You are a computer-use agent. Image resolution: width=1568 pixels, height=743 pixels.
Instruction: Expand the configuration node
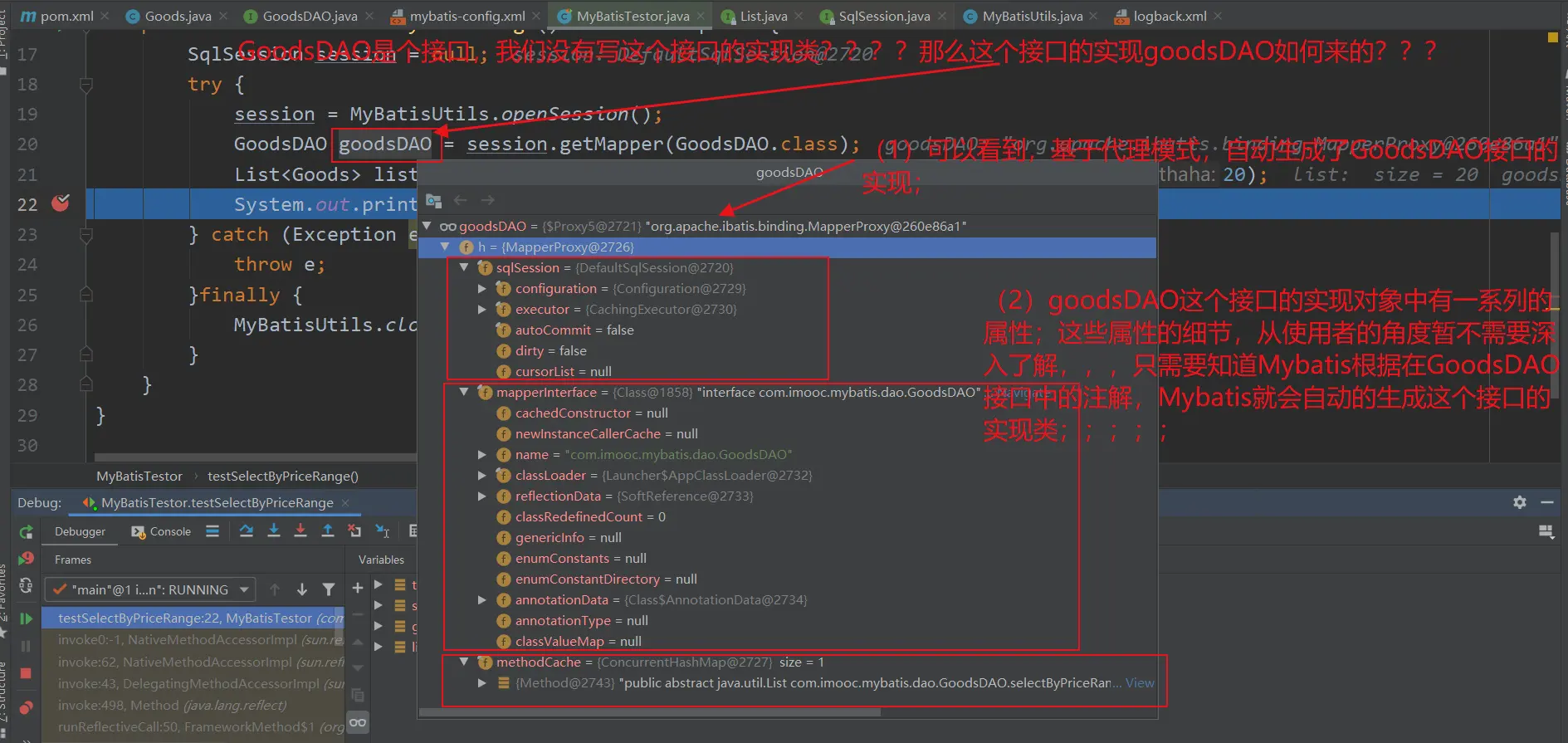(x=482, y=288)
